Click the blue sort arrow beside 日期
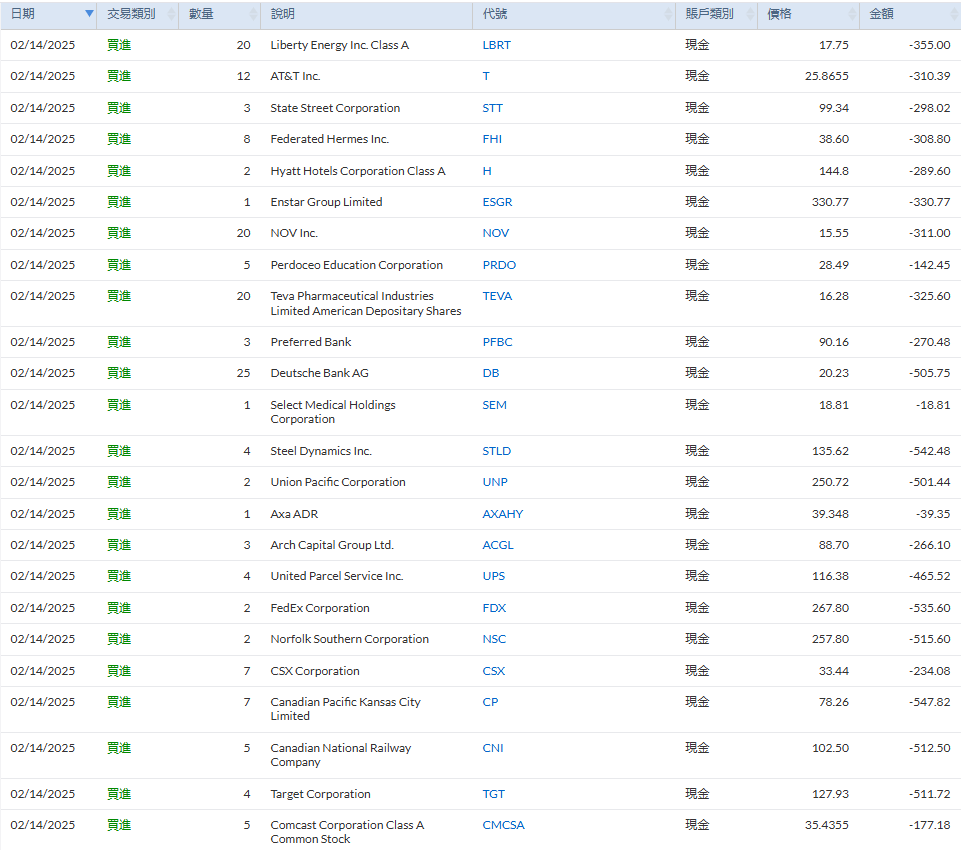The height and width of the screenshot is (850, 961). [89, 13]
